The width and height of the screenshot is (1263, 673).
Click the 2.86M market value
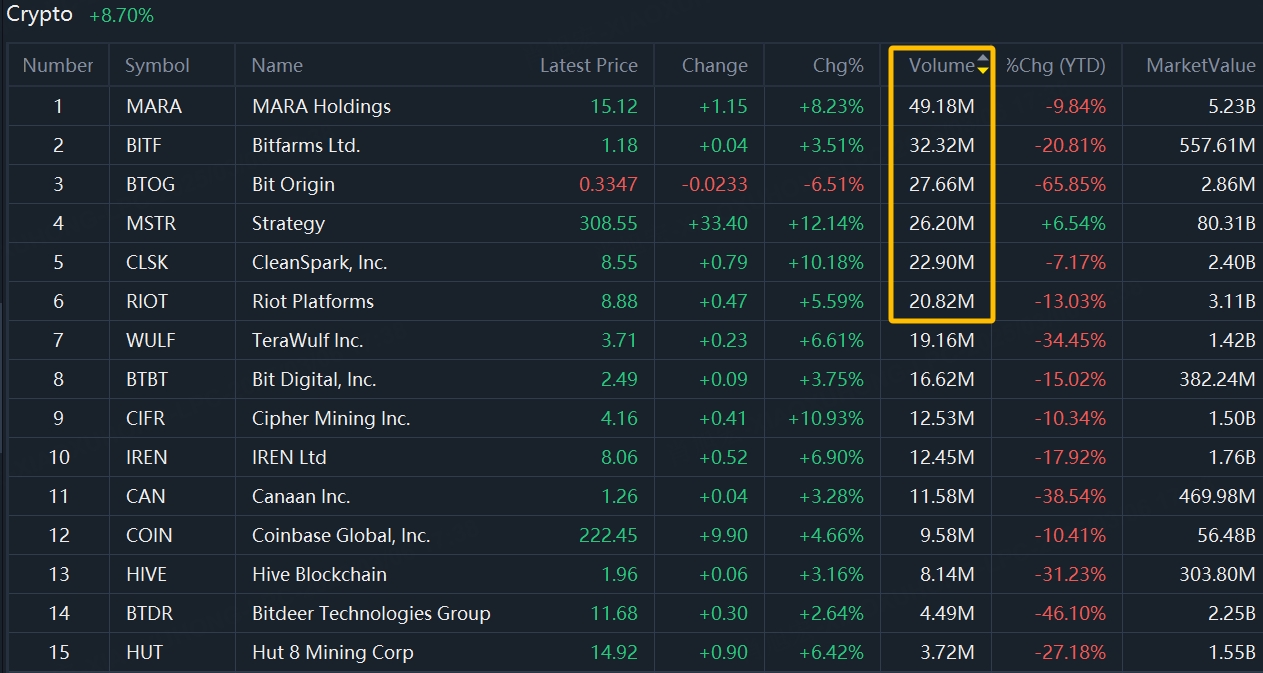tap(1226, 184)
